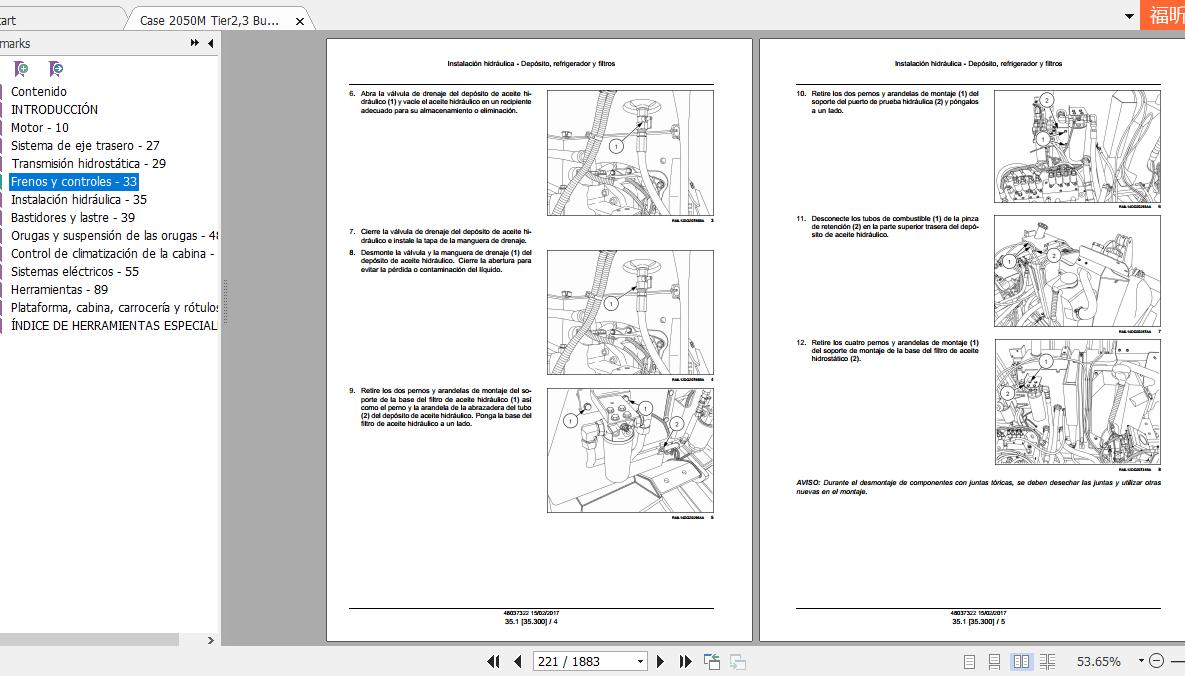Viewport: 1185px width, 676px height.
Task: Click step 8 drain hose illustration
Action: point(630,312)
